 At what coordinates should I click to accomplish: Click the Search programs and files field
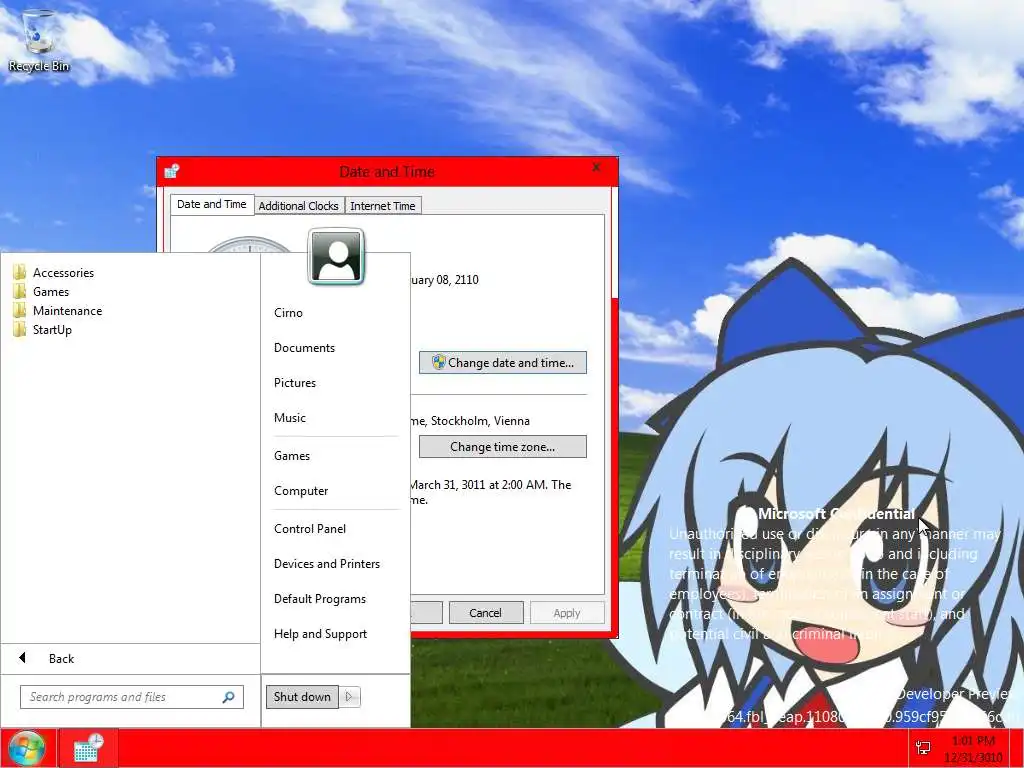coord(131,697)
